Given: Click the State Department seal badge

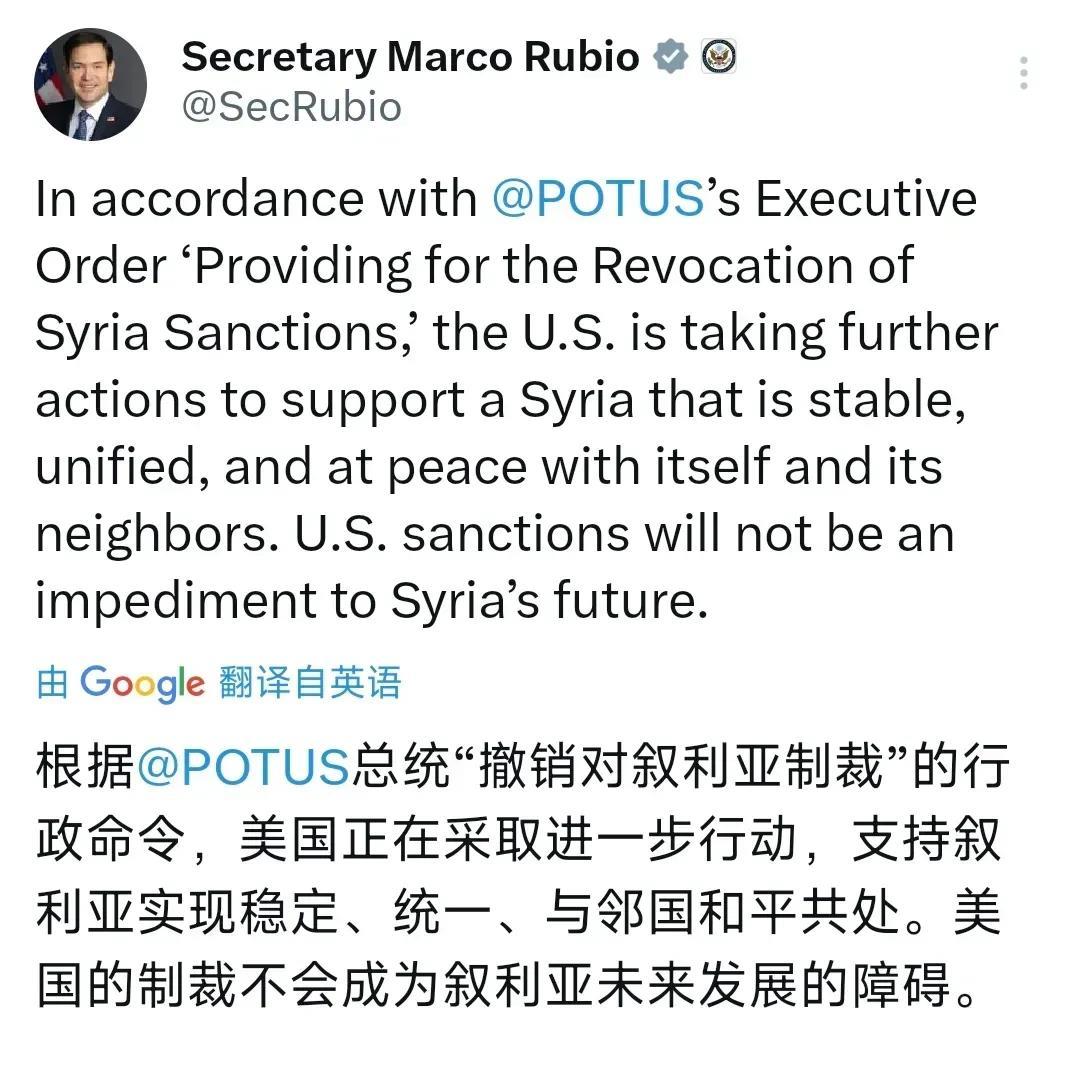Looking at the screenshot, I should (718, 56).
